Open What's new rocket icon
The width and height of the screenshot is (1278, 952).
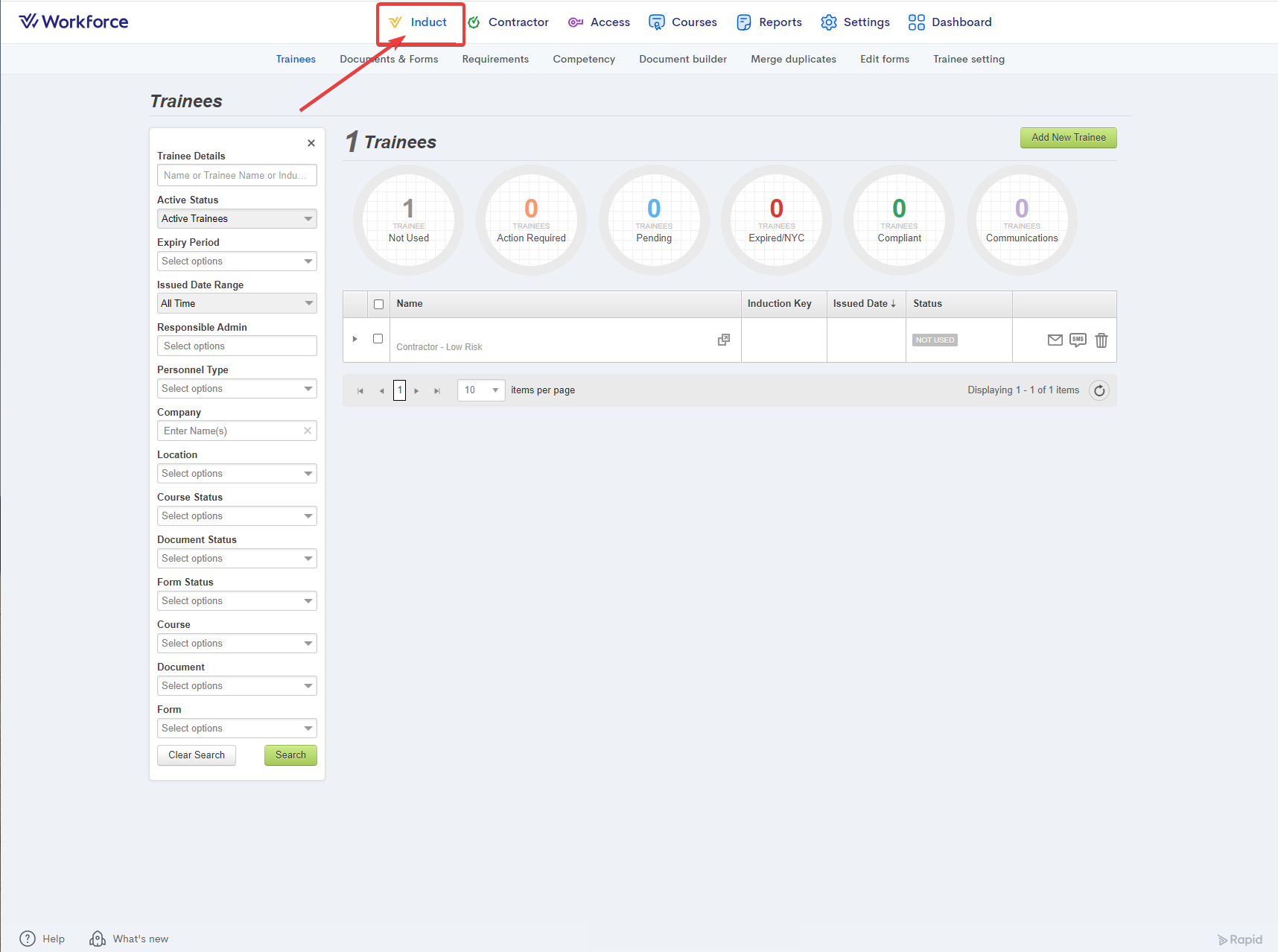pyautogui.click(x=98, y=939)
